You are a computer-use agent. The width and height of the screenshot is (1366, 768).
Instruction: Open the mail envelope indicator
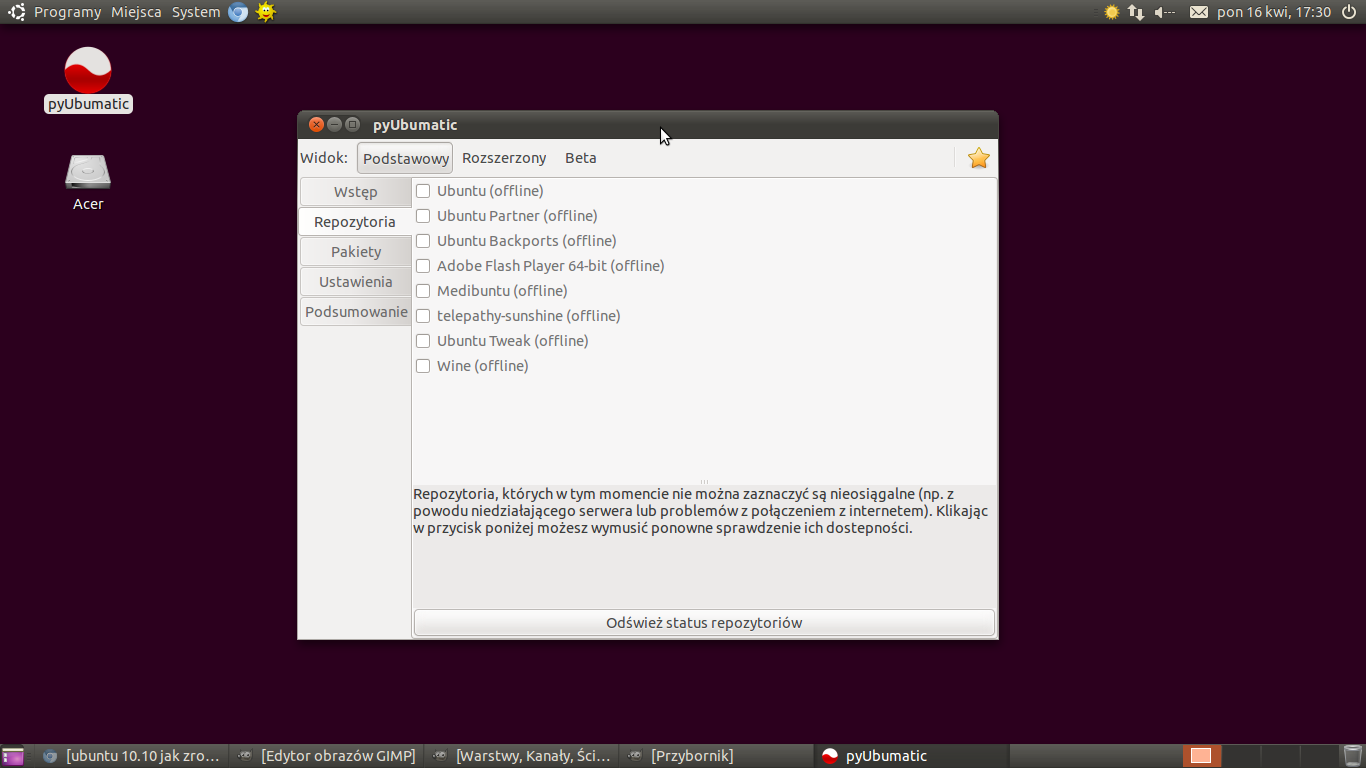1199,12
